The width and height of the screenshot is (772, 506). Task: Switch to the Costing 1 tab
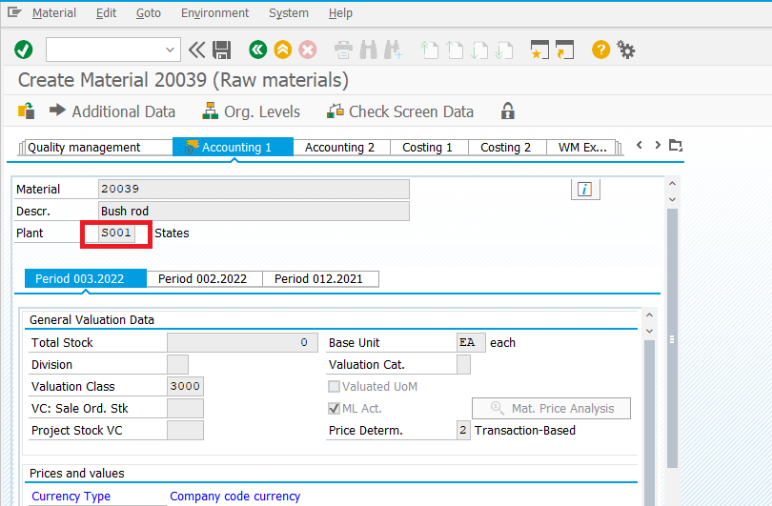coord(427,147)
